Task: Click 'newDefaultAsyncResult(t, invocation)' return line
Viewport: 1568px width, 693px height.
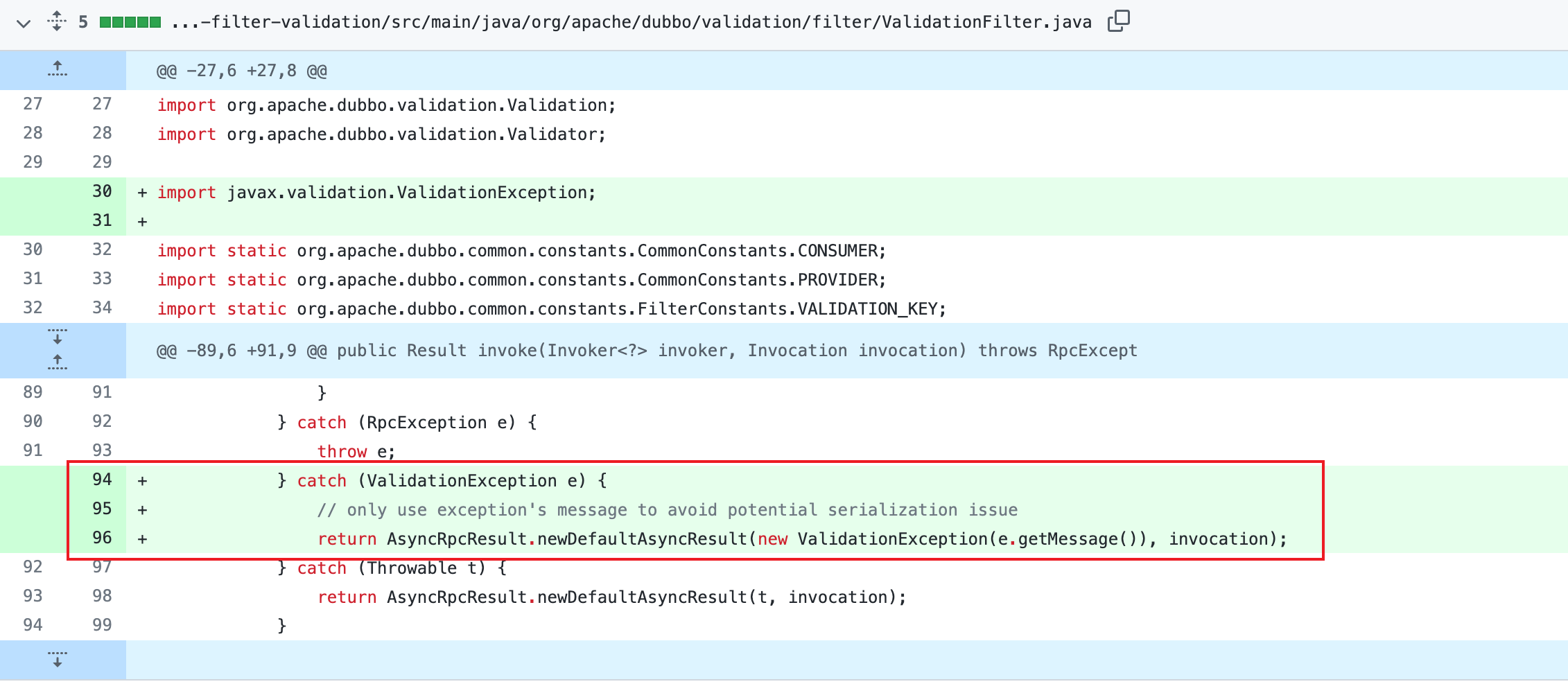Action: coord(612,597)
